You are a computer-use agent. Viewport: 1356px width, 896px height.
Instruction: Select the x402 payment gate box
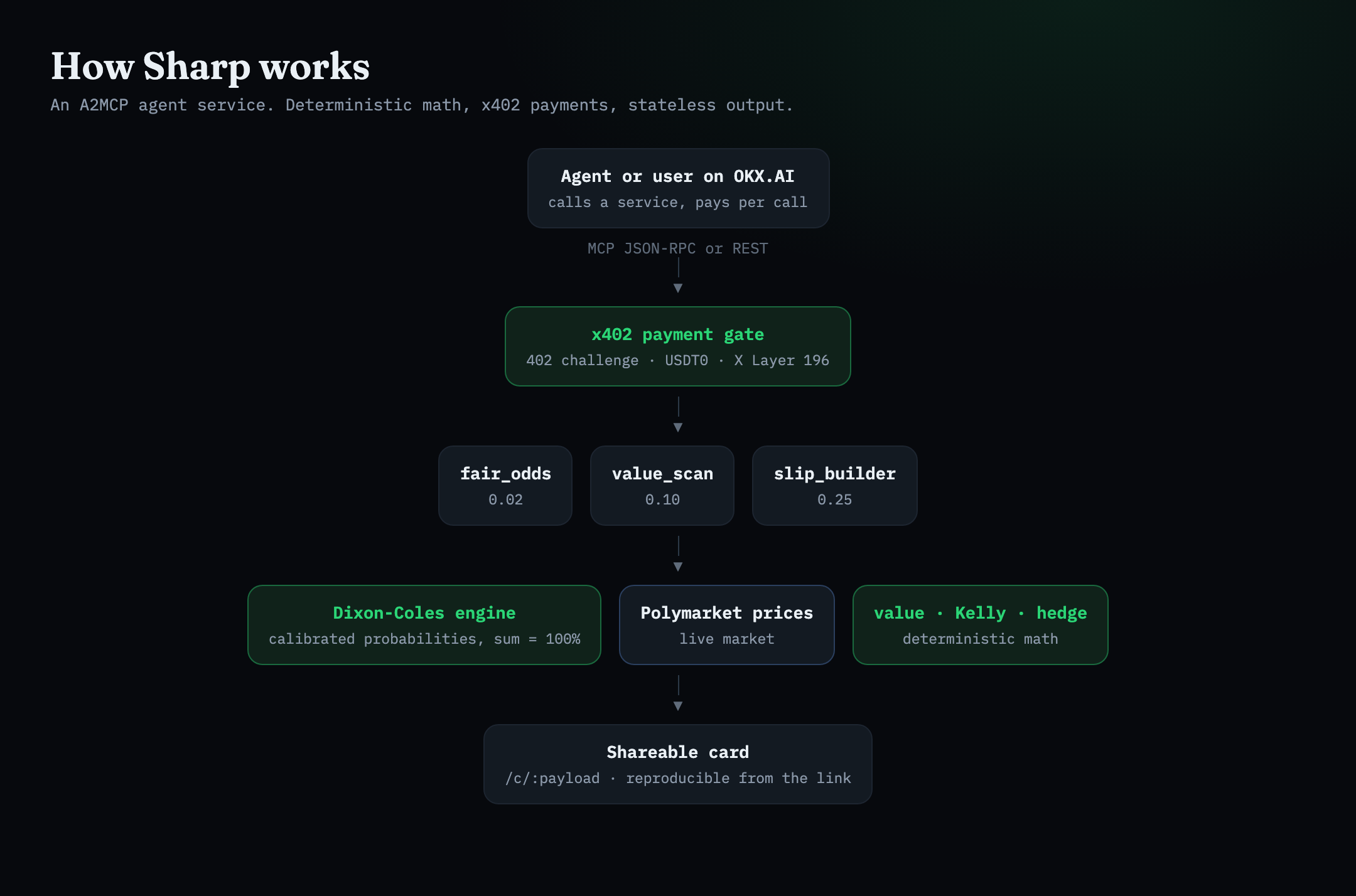(x=678, y=346)
